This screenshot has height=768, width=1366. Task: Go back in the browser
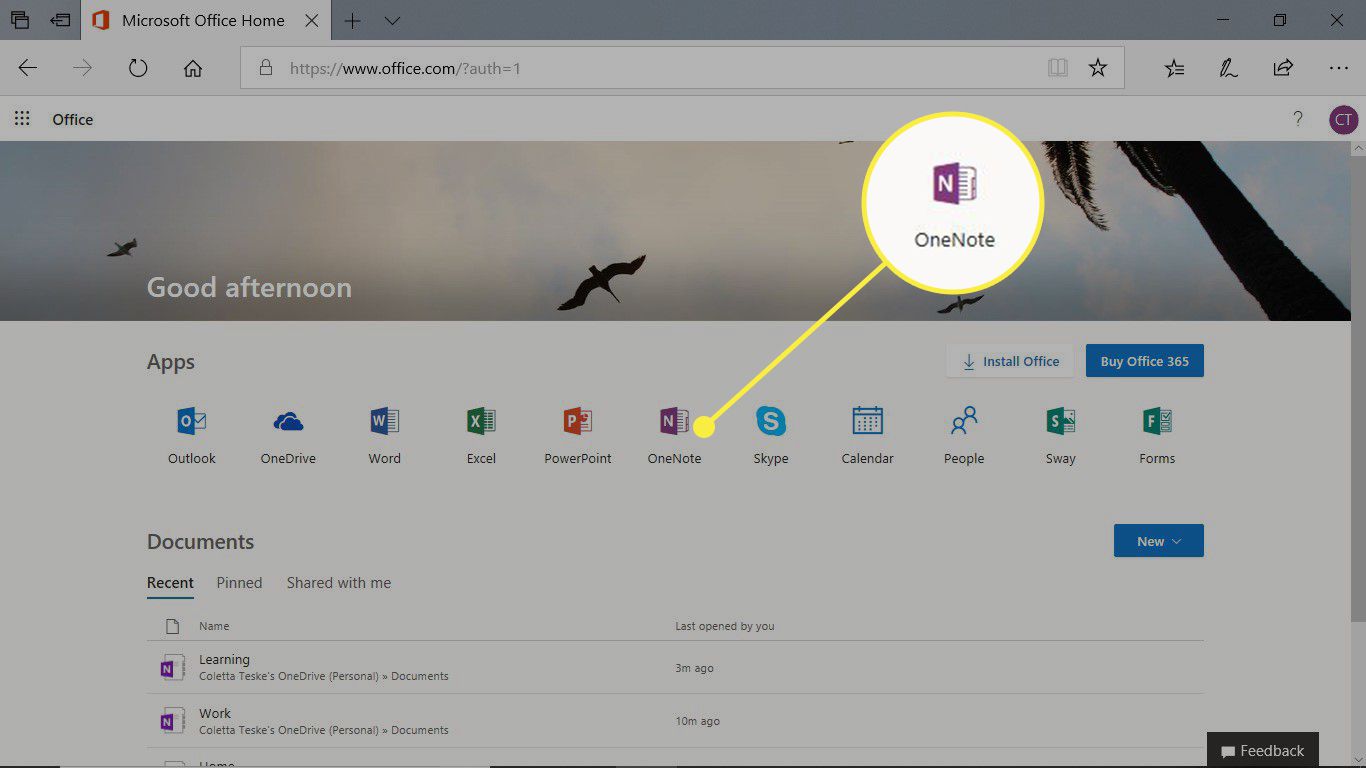coord(28,68)
